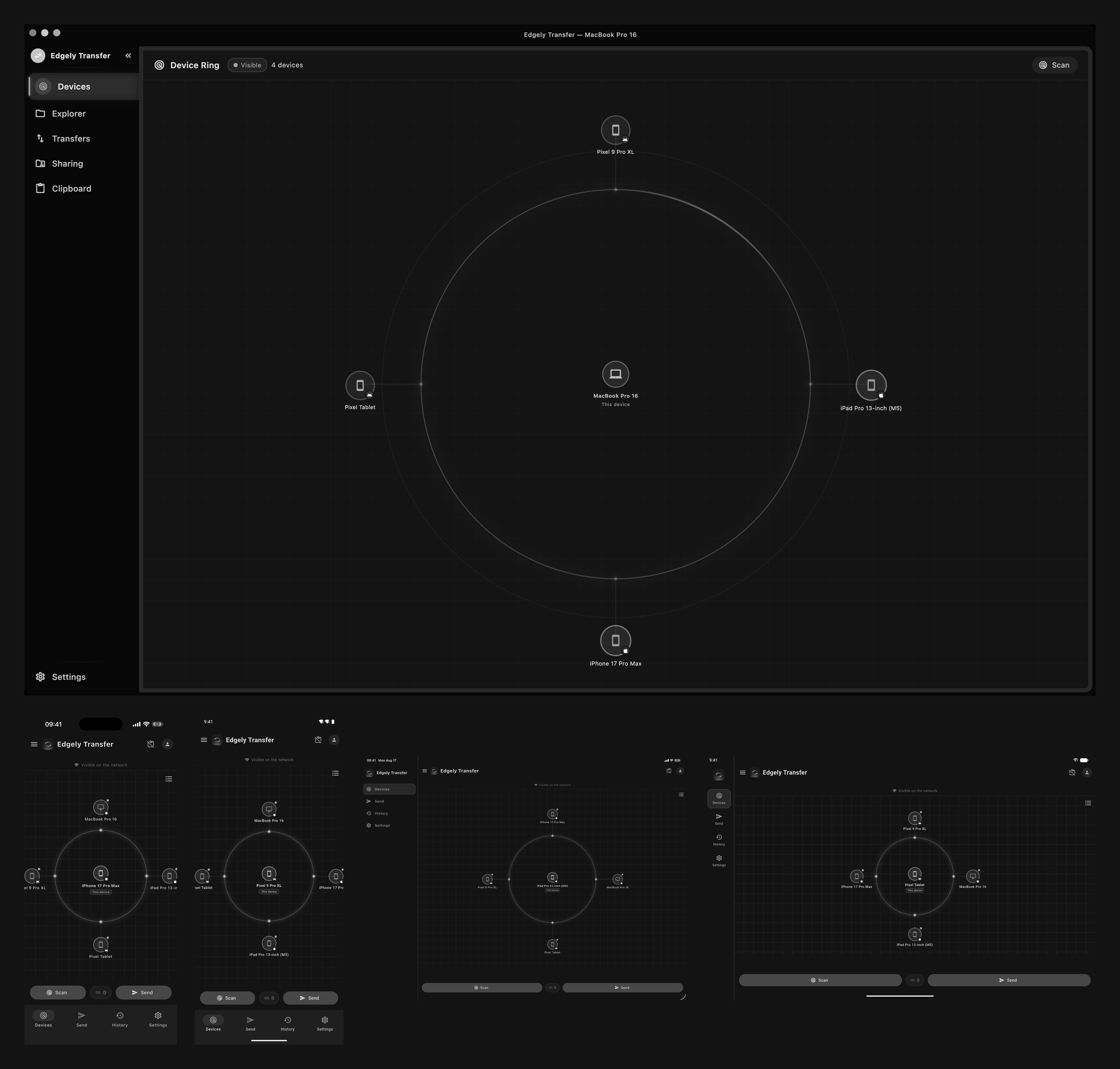Toggle list view in the iPhone mockup
Screen dimensions: 1120x1069
coord(169,779)
